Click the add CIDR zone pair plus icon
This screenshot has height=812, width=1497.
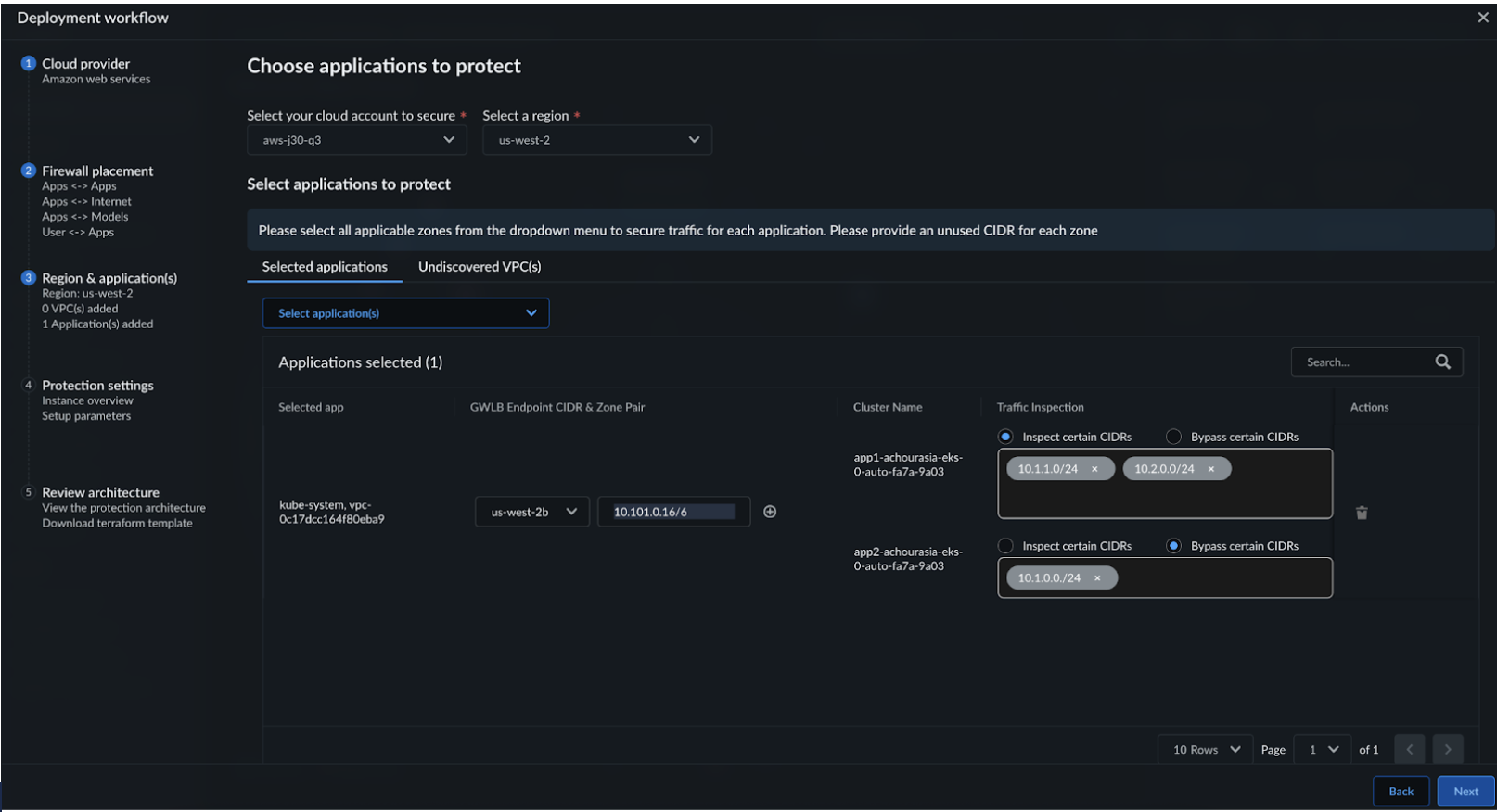click(x=770, y=512)
